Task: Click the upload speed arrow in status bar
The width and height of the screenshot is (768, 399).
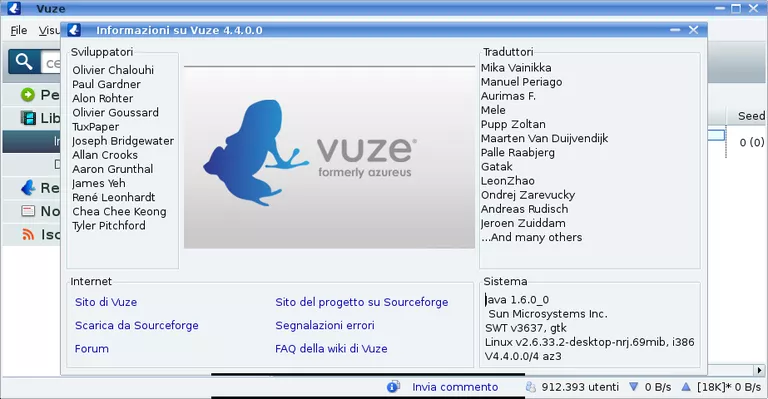Action: [686, 387]
